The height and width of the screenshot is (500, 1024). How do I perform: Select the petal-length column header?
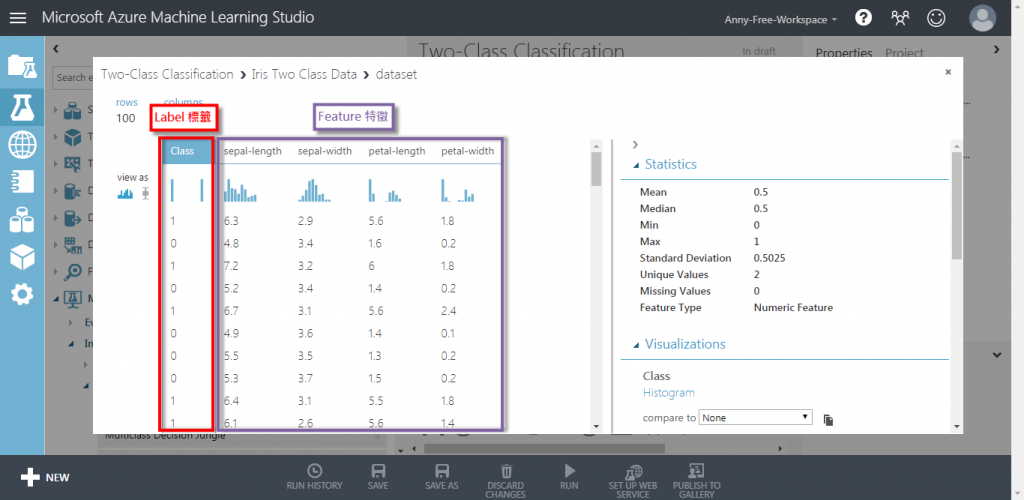[x=396, y=151]
